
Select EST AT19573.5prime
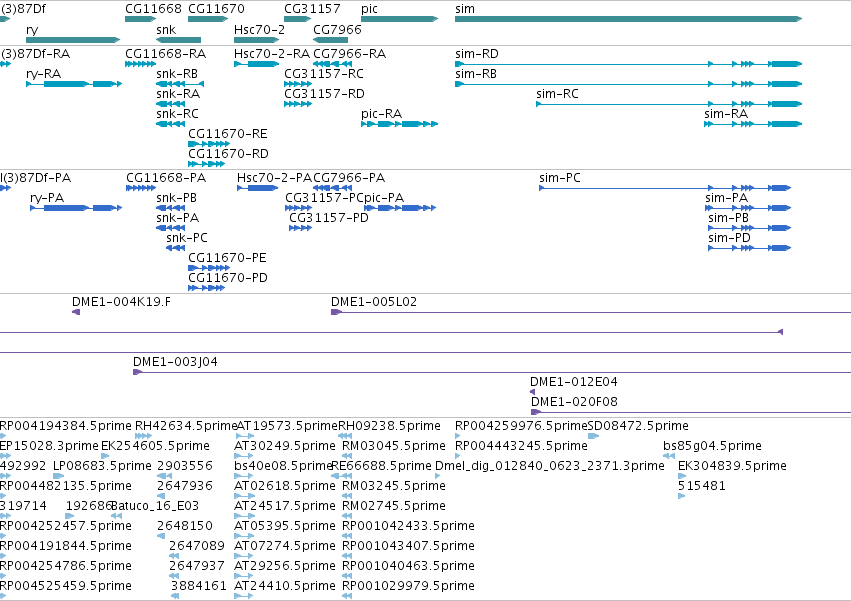point(245,436)
